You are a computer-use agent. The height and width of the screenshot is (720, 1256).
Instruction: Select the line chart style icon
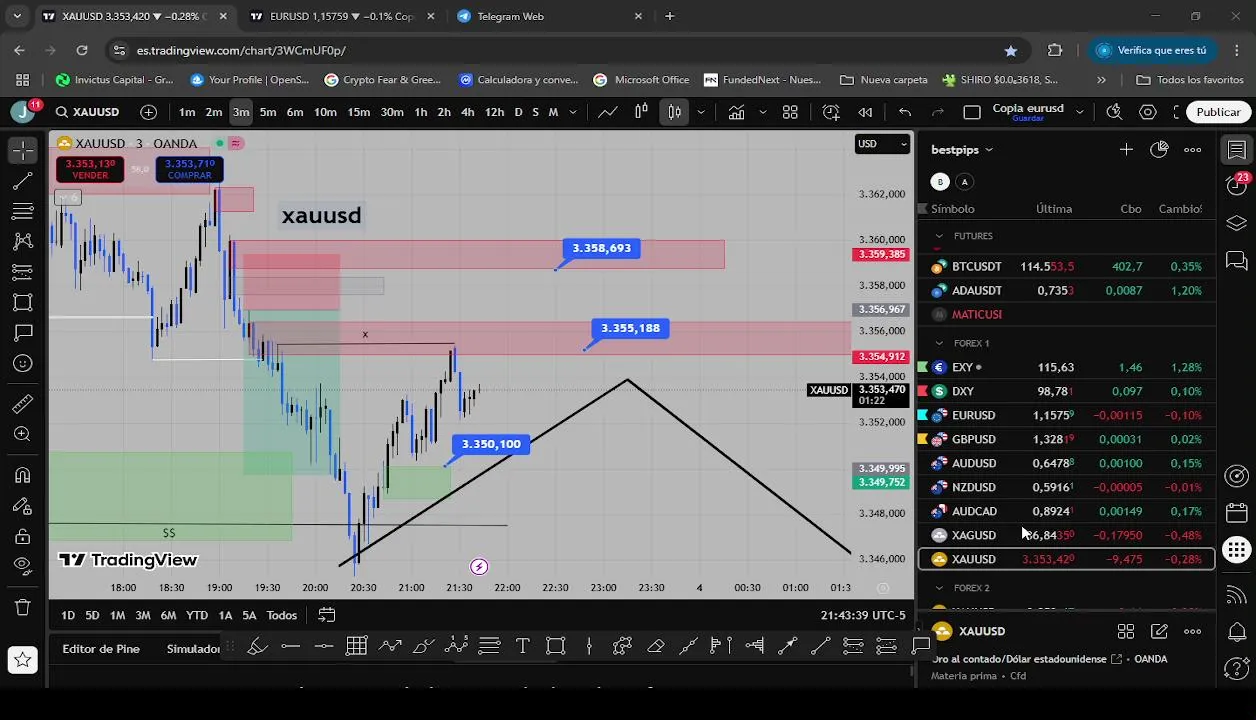608,112
